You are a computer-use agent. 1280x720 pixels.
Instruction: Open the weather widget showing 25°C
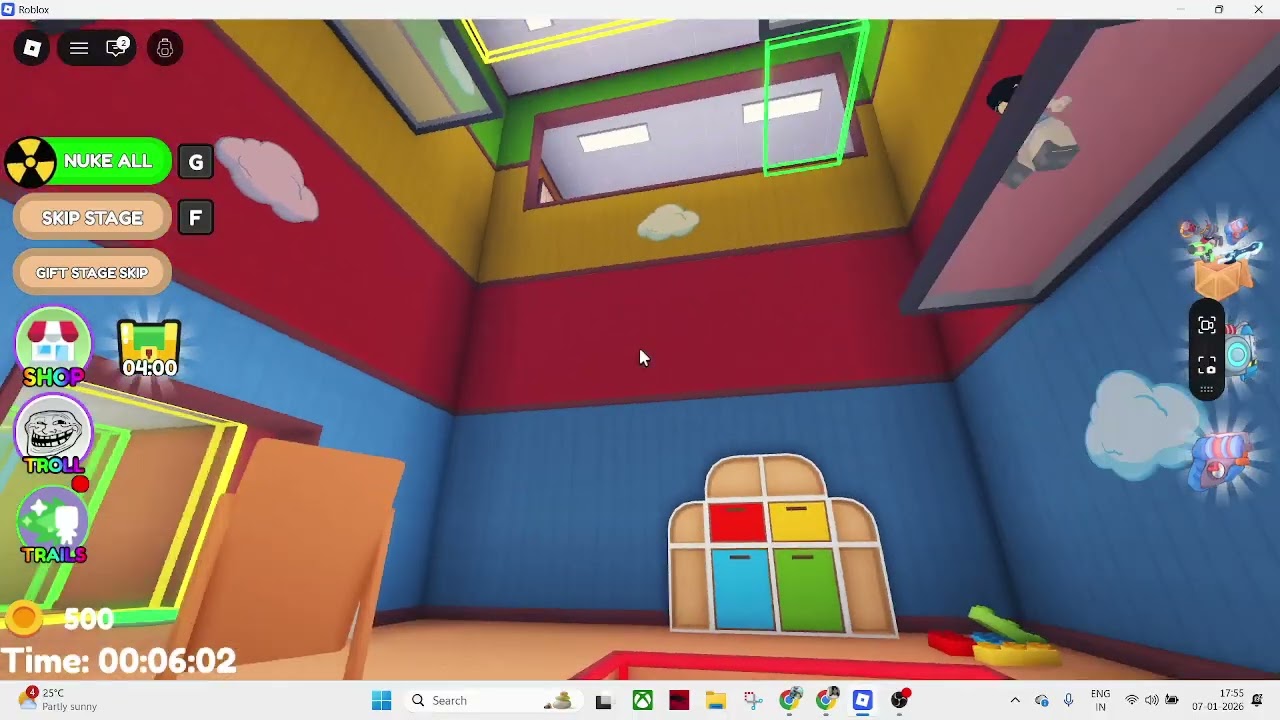tap(60, 700)
